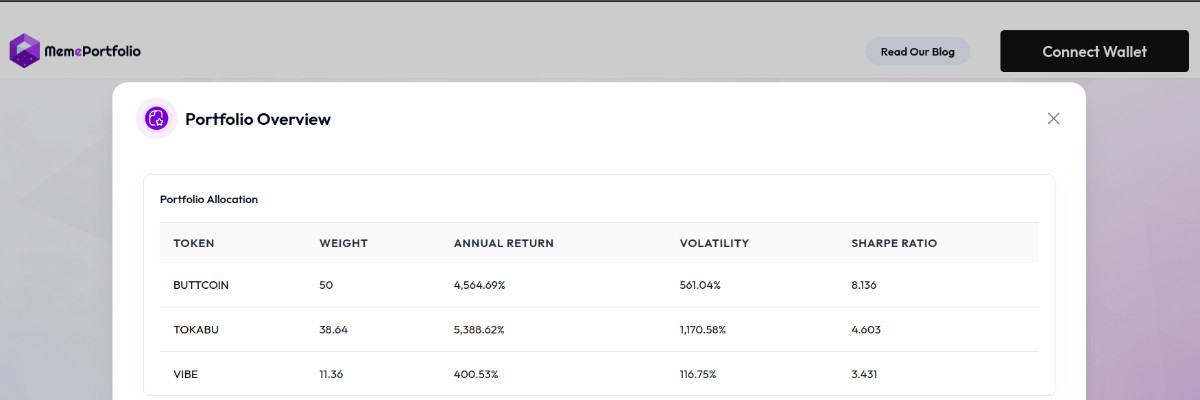Click the MemePortfolio cube logo icon
This screenshot has height=400, width=1200.
point(25,50)
